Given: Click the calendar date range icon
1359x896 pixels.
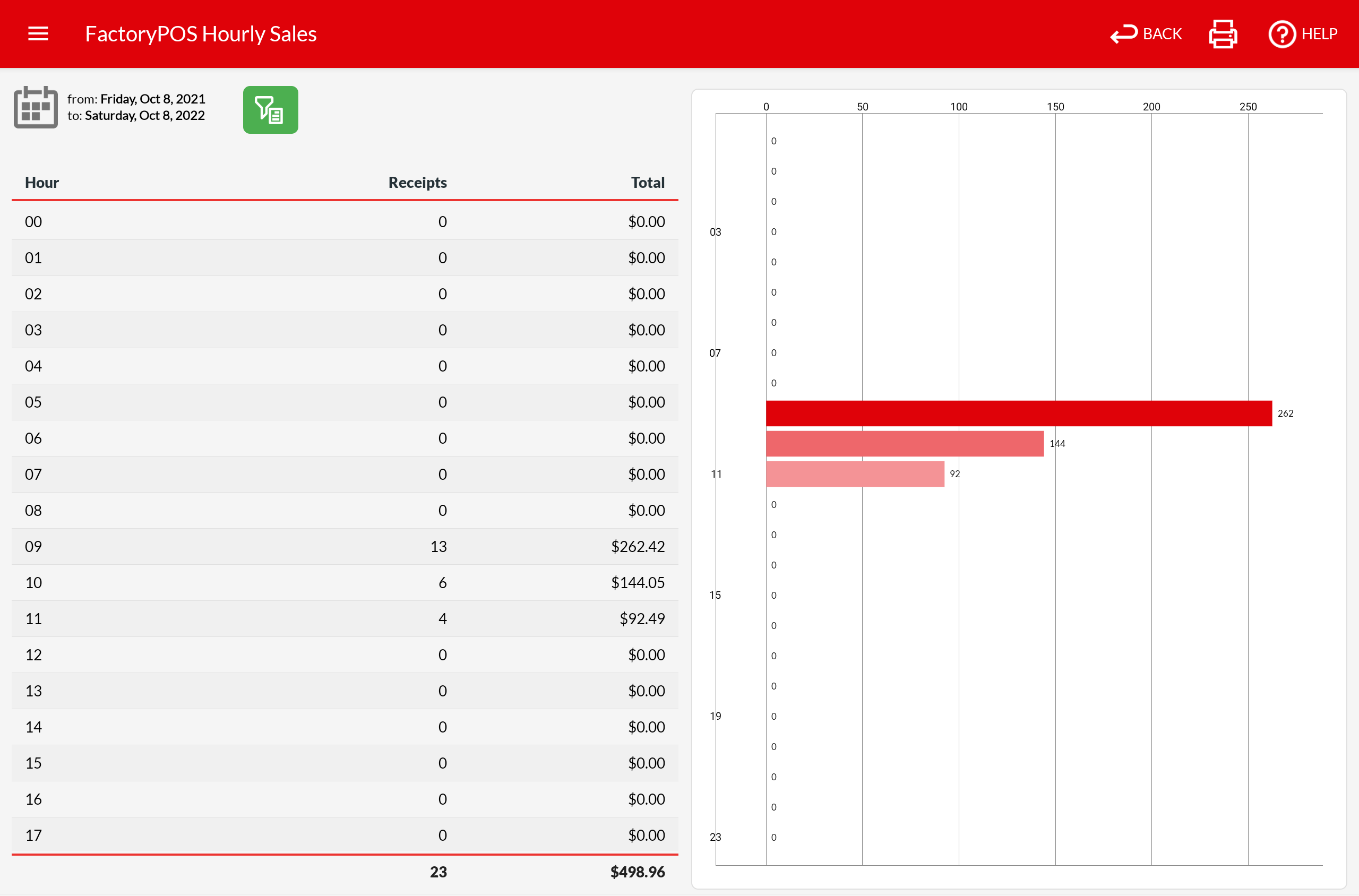Looking at the screenshot, I should pyautogui.click(x=36, y=107).
